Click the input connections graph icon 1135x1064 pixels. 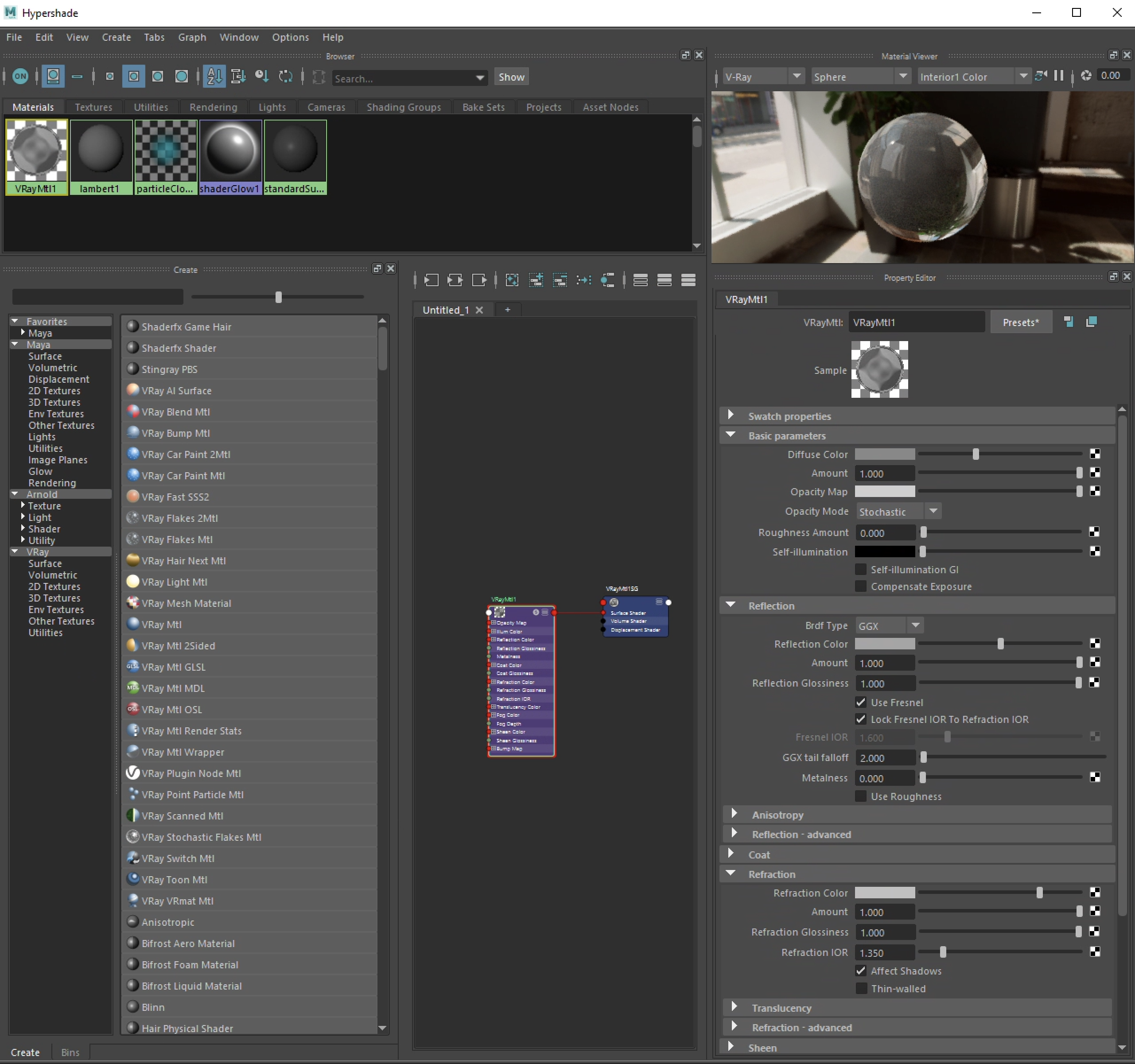[x=431, y=280]
